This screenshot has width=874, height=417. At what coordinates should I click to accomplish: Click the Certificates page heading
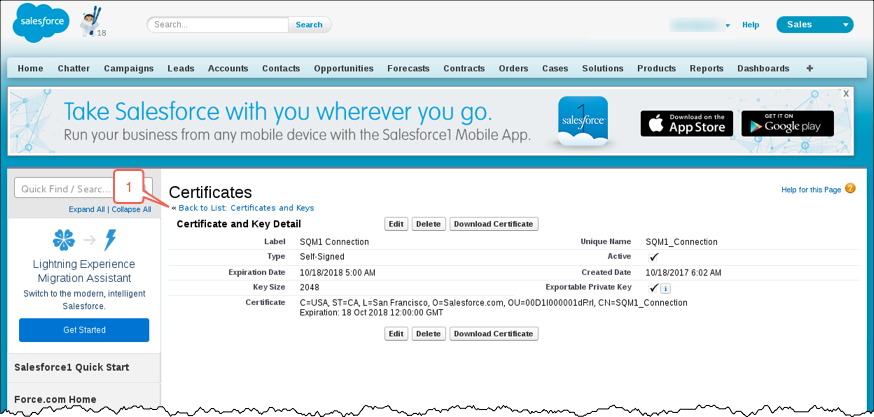coord(210,192)
